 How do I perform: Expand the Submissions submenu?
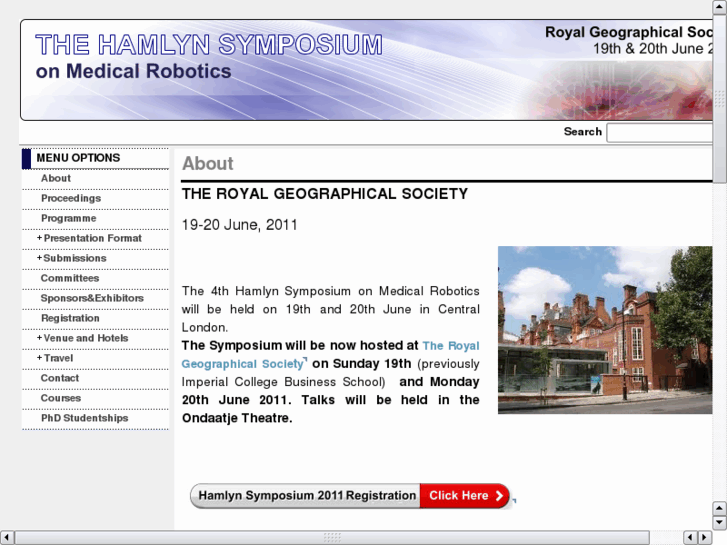[72, 258]
